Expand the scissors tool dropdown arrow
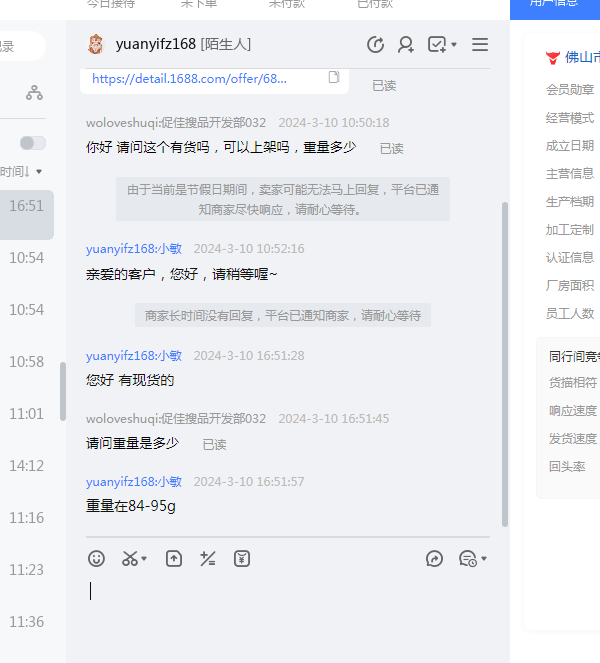The image size is (600, 663). [145, 559]
